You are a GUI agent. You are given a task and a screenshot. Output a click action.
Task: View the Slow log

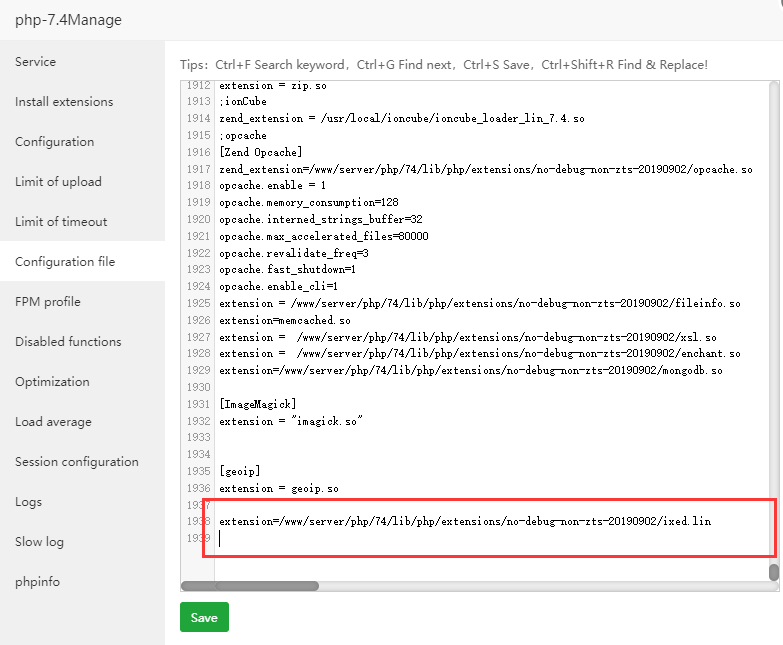pos(39,542)
